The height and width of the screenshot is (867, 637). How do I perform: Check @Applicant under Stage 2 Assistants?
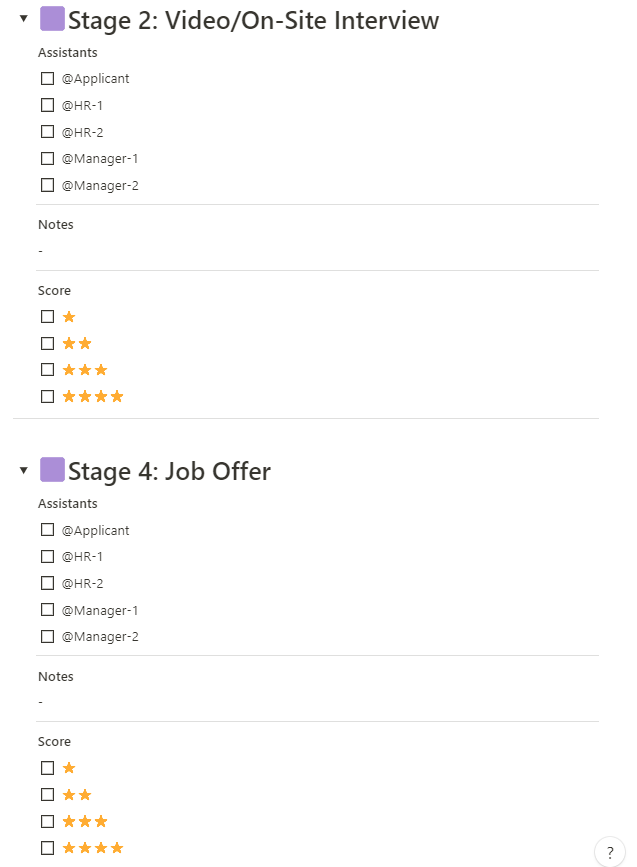tap(47, 79)
